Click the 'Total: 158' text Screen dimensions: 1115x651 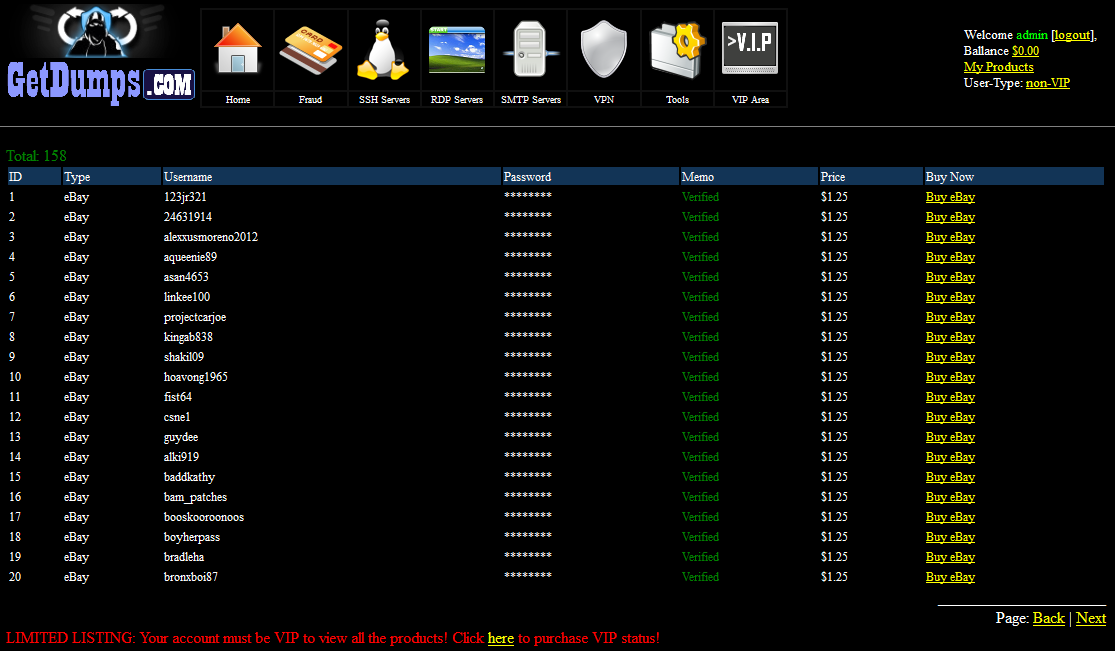tap(36, 156)
